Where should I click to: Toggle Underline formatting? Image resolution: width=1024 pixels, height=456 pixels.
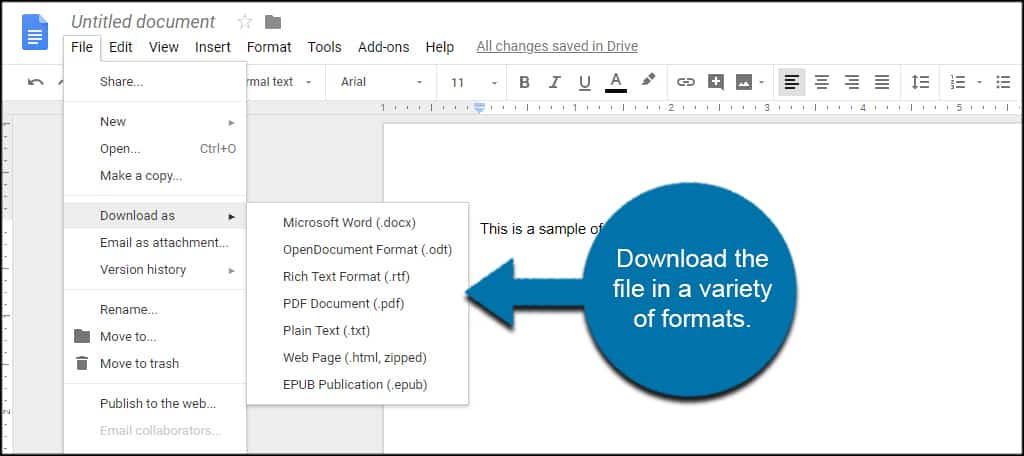pyautogui.click(x=584, y=82)
